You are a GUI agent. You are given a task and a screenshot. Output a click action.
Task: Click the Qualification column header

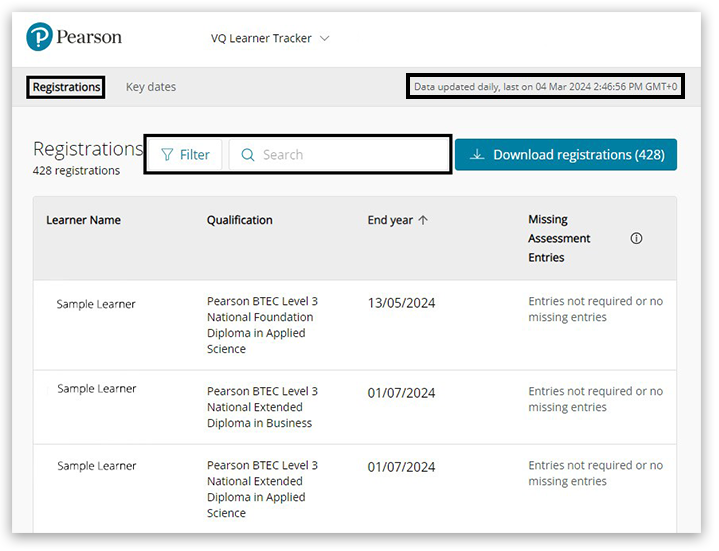[x=239, y=220]
